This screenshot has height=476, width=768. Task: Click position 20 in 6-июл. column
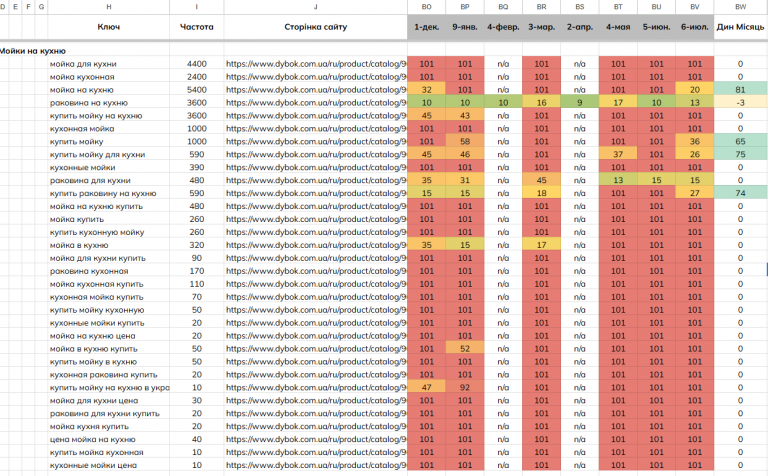(x=695, y=90)
